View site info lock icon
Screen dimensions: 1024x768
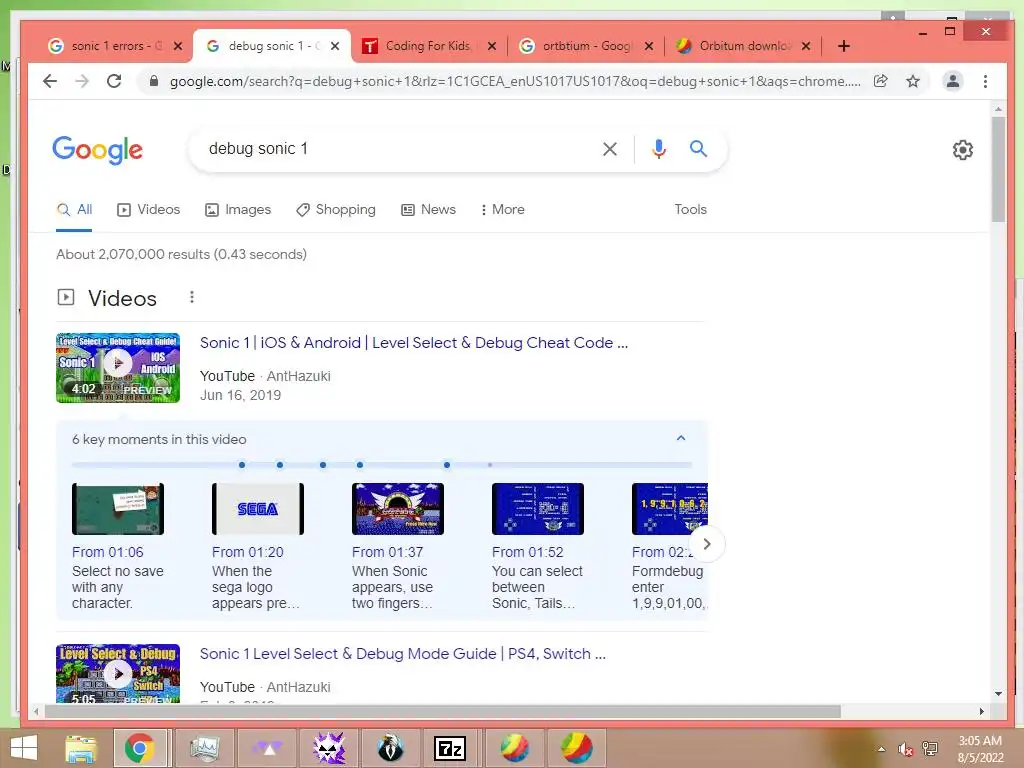(x=153, y=81)
